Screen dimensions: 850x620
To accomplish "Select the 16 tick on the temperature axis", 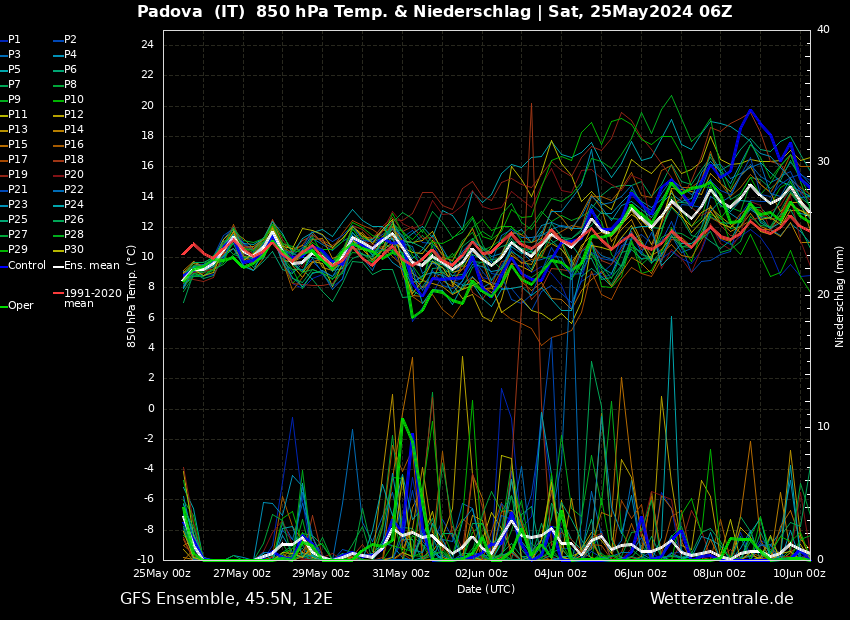I will tap(147, 166).
